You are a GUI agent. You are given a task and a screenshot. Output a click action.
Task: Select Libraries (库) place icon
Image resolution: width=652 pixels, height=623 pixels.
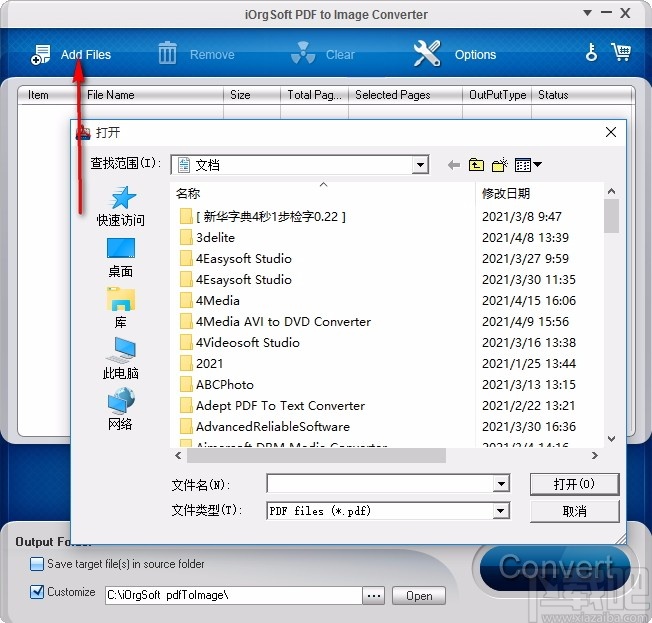click(x=121, y=299)
